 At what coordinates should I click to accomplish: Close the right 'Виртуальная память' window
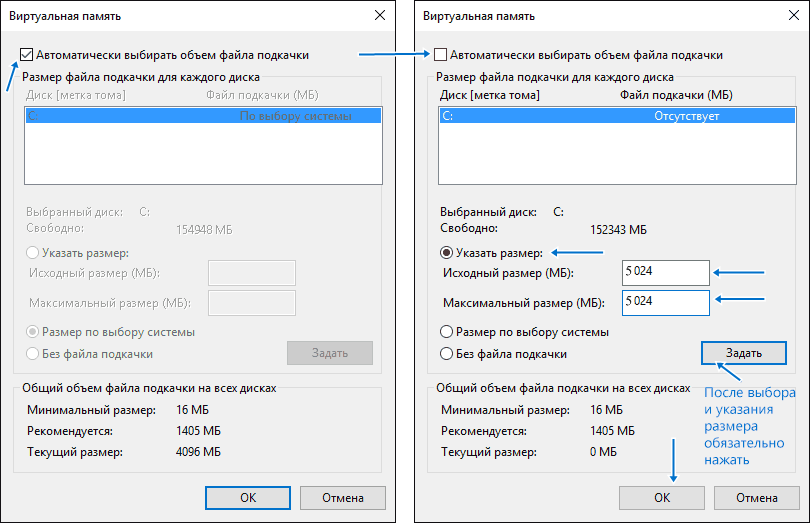point(794,16)
